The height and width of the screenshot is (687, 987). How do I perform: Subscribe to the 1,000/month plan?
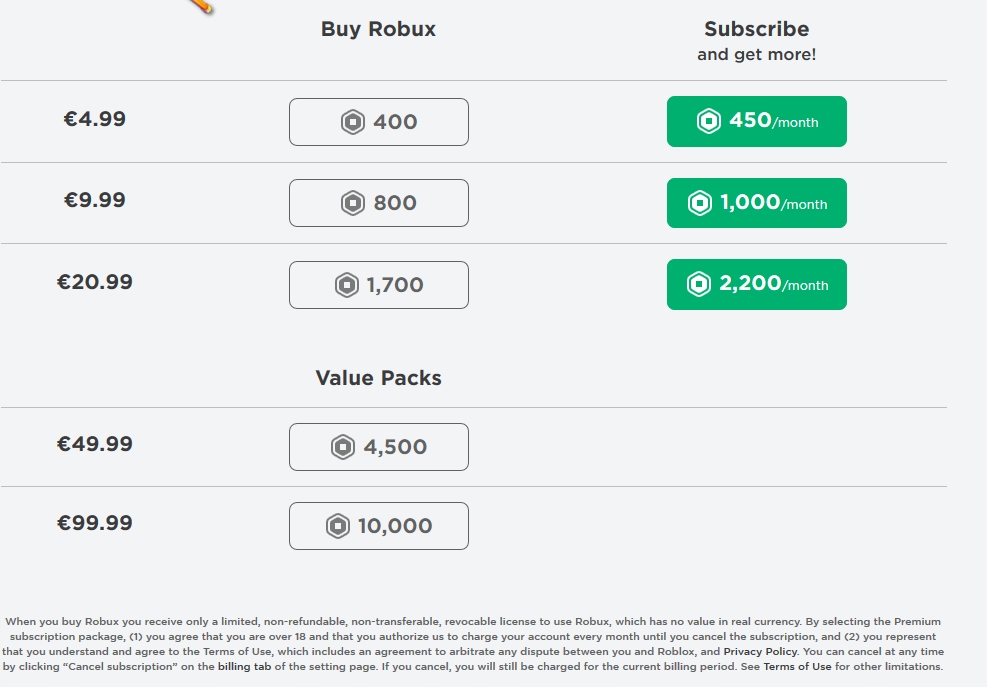pos(756,202)
